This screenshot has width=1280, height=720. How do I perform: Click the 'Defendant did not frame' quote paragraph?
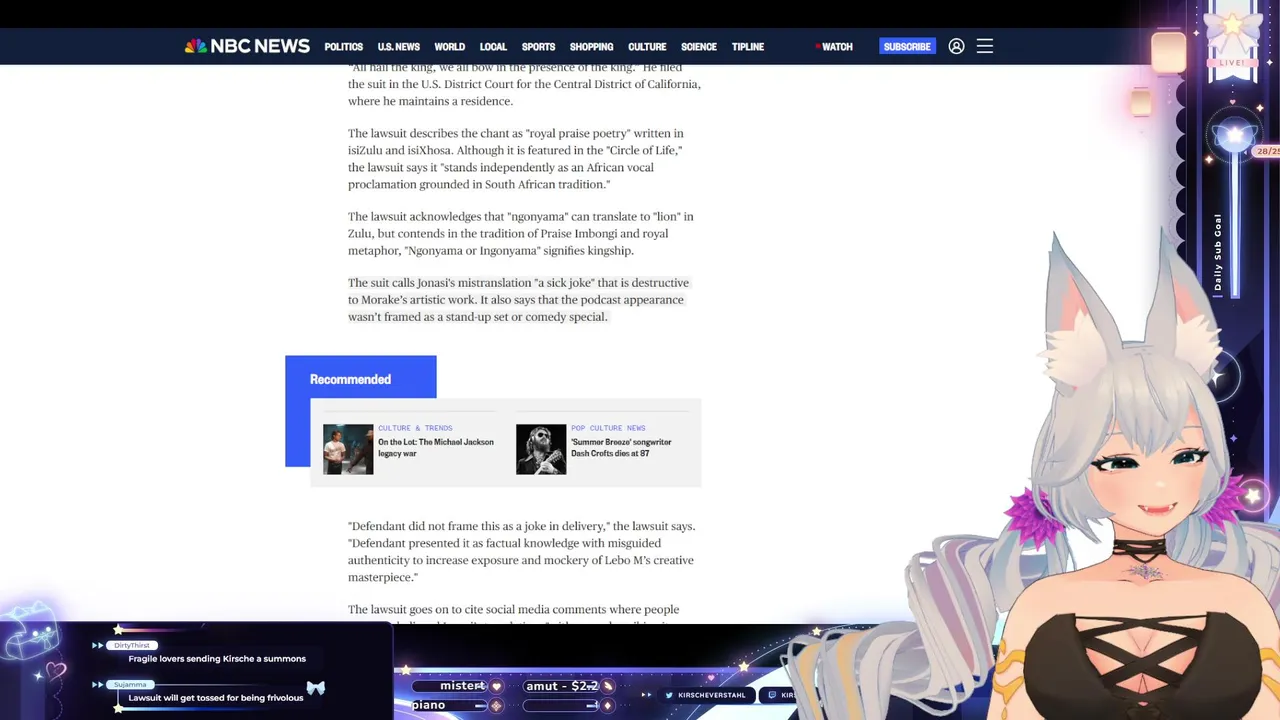(521, 551)
